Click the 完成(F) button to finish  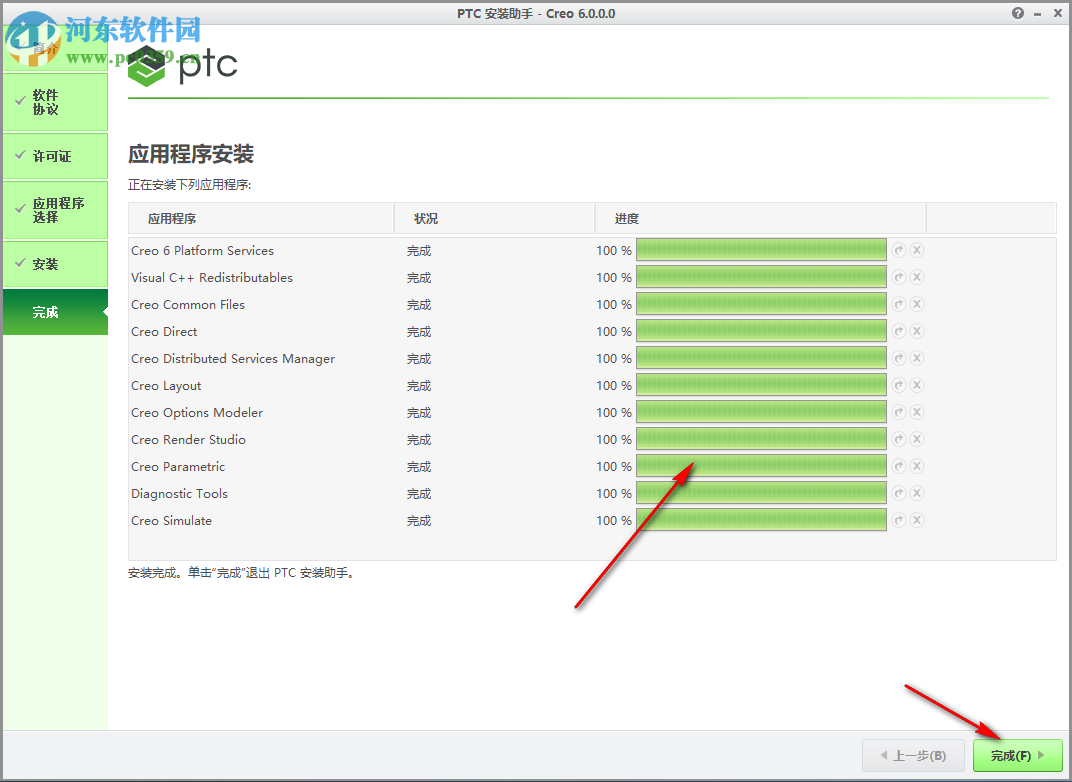1016,755
